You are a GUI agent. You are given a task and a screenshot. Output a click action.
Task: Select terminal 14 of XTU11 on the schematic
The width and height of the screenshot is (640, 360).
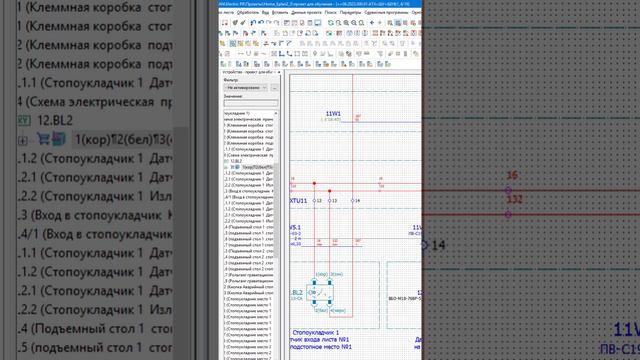353,200
